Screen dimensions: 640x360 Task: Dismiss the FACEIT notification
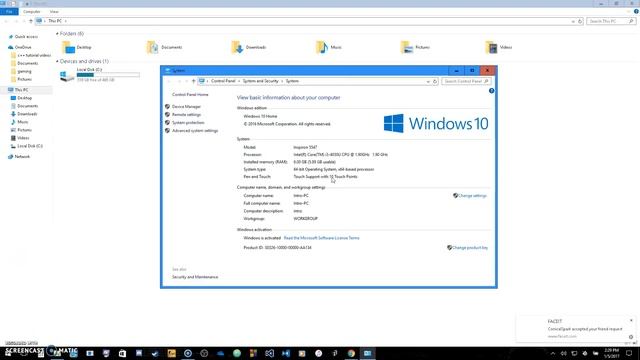click(631, 321)
